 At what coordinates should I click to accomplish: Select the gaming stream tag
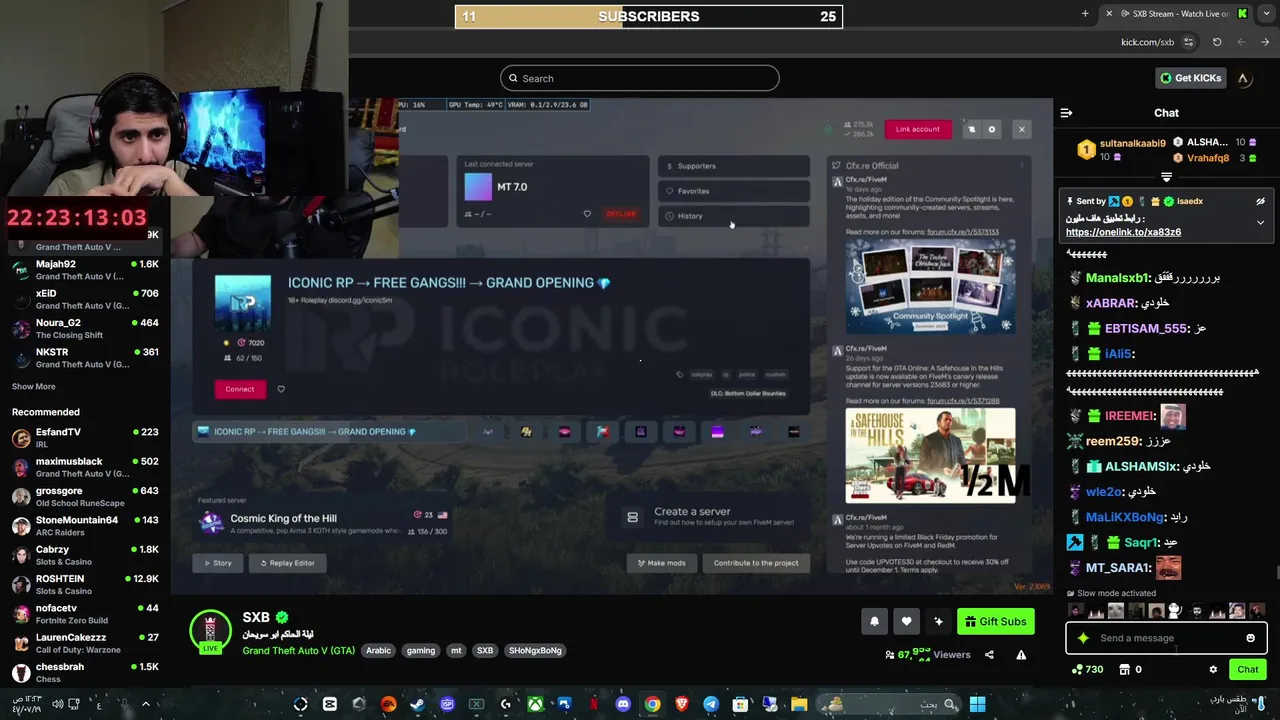click(x=421, y=650)
